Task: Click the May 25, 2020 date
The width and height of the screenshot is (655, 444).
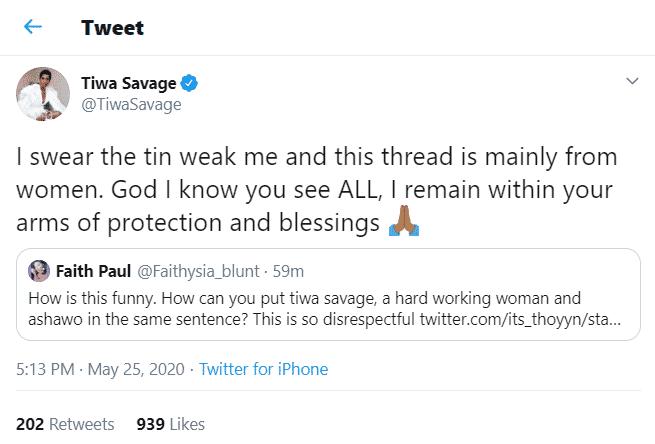Action: click(x=139, y=369)
